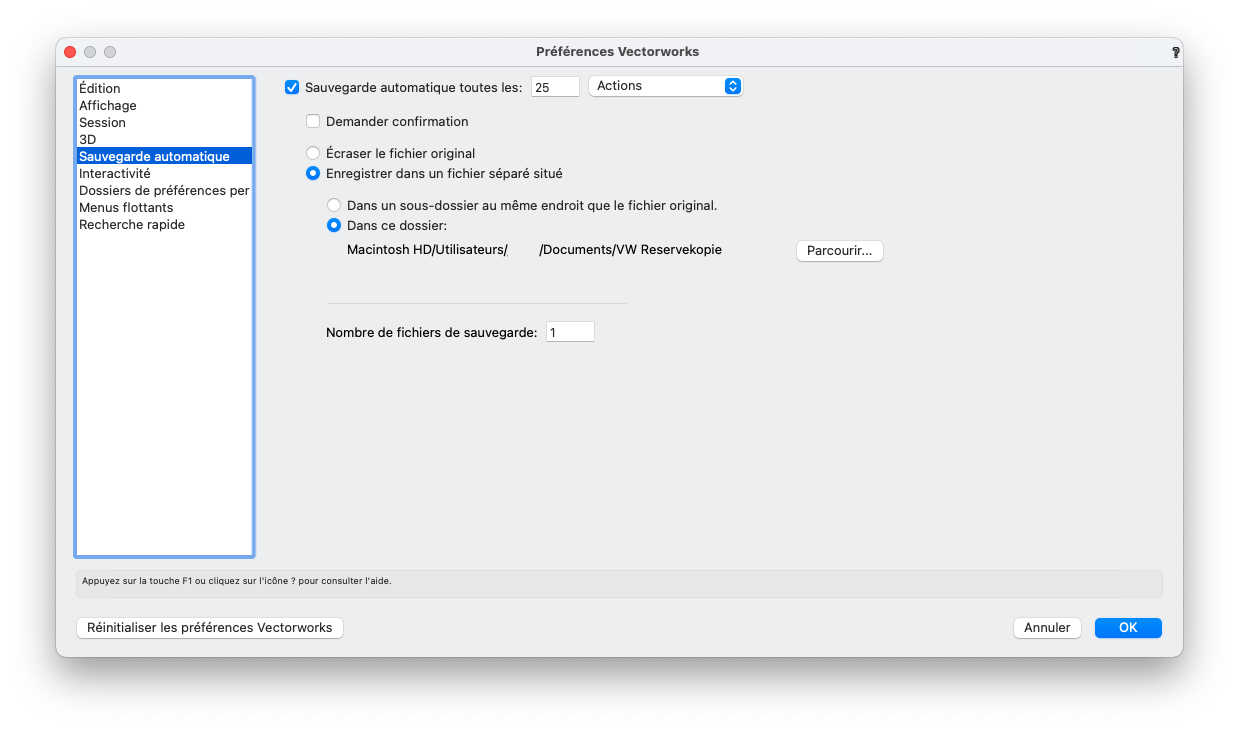The height and width of the screenshot is (731, 1239).
Task: Select Dossiers de préférences per category
Action: [164, 191]
